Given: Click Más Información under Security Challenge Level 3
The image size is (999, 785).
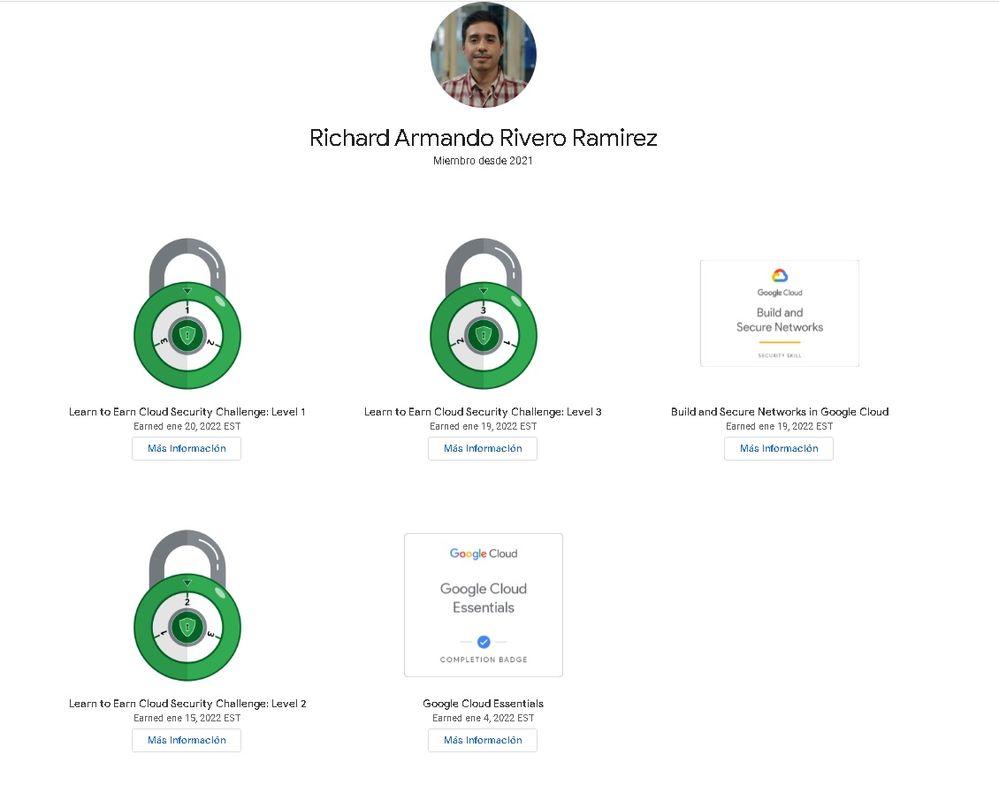Looking at the screenshot, I should pos(483,449).
